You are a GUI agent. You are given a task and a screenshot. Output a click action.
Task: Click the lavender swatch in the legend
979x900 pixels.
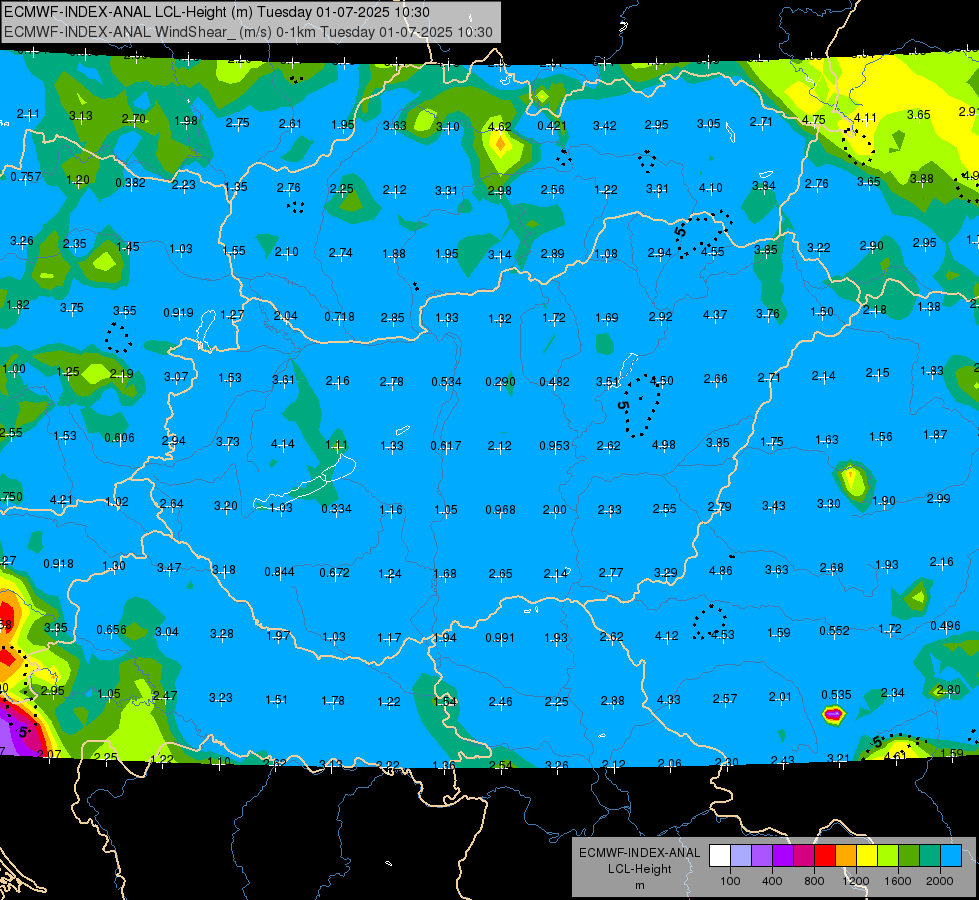coord(741,855)
